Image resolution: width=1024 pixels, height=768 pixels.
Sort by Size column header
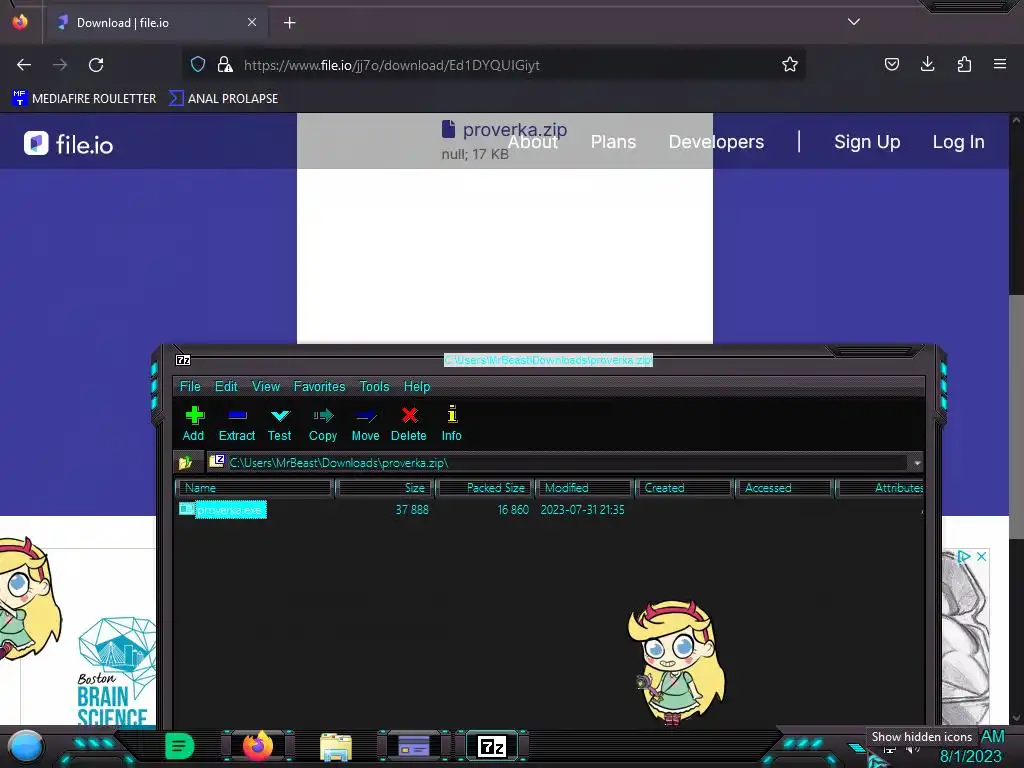coord(385,488)
